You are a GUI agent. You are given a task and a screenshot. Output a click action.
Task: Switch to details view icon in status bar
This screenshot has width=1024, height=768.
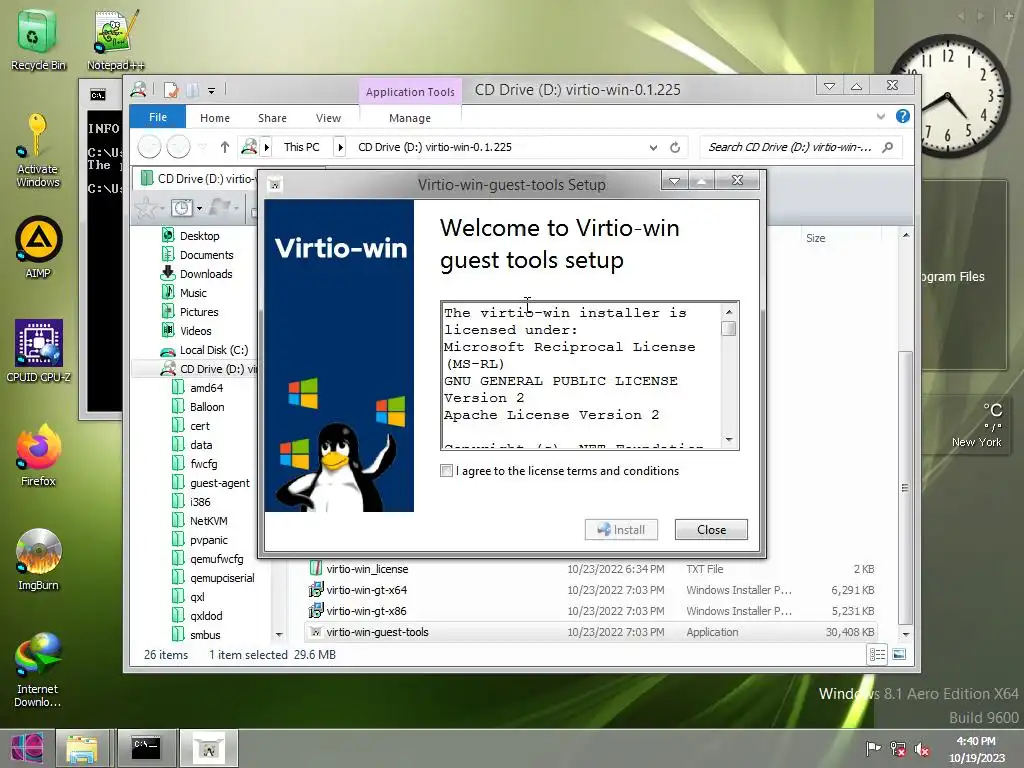pyautogui.click(x=877, y=654)
